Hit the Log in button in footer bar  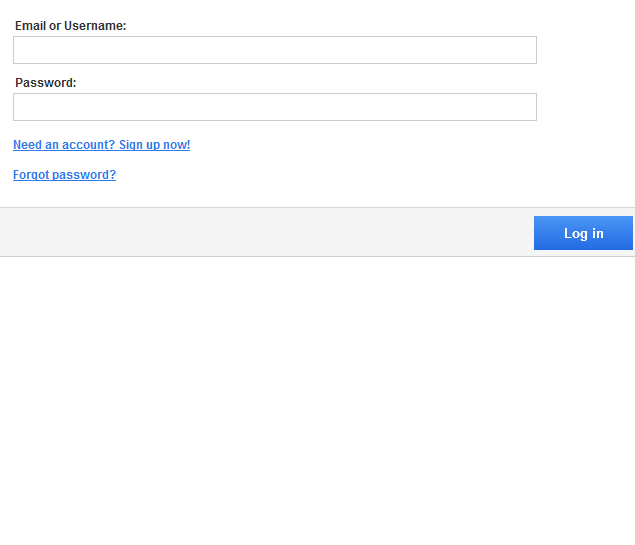583,233
